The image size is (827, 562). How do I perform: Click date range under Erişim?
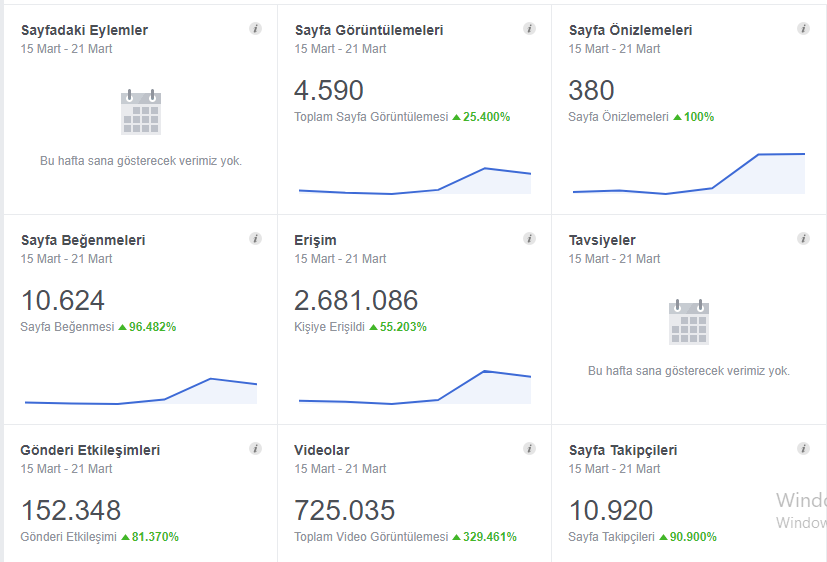point(340,259)
